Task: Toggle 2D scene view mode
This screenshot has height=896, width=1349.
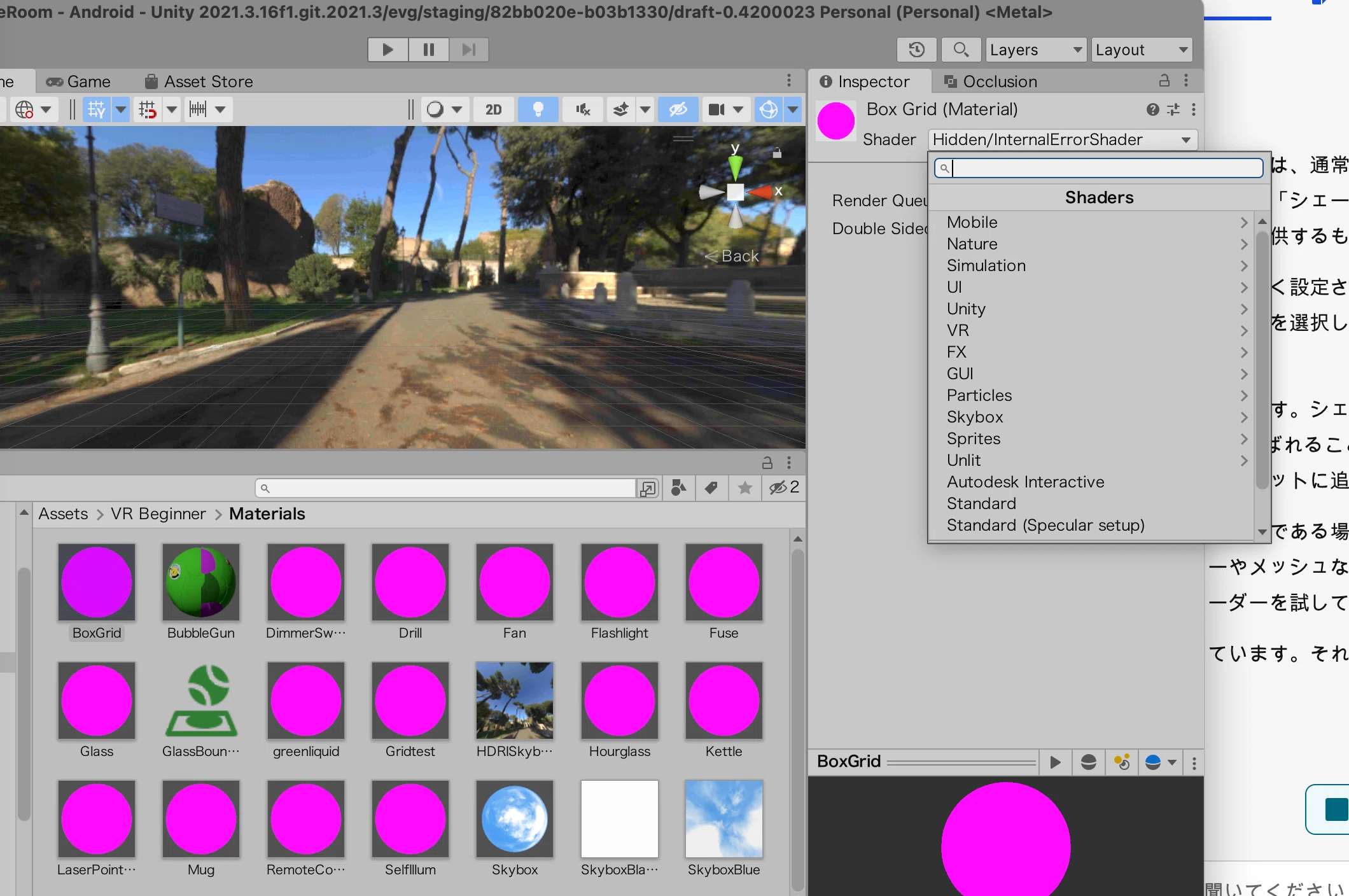Action: (x=493, y=109)
